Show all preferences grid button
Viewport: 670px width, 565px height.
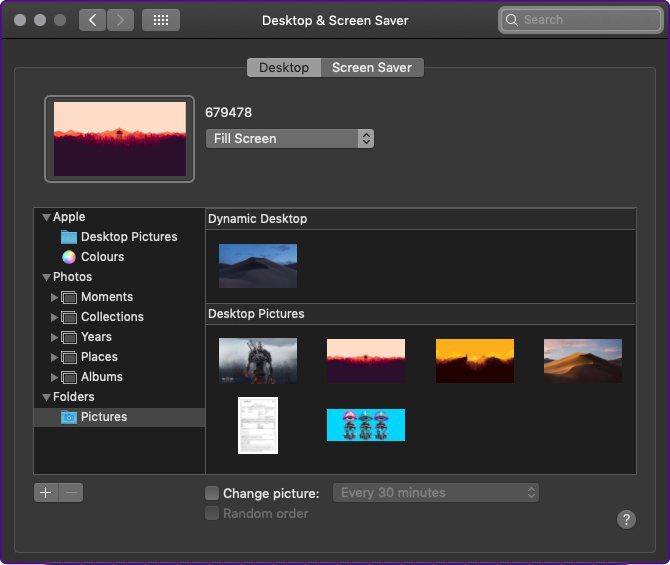(x=161, y=20)
